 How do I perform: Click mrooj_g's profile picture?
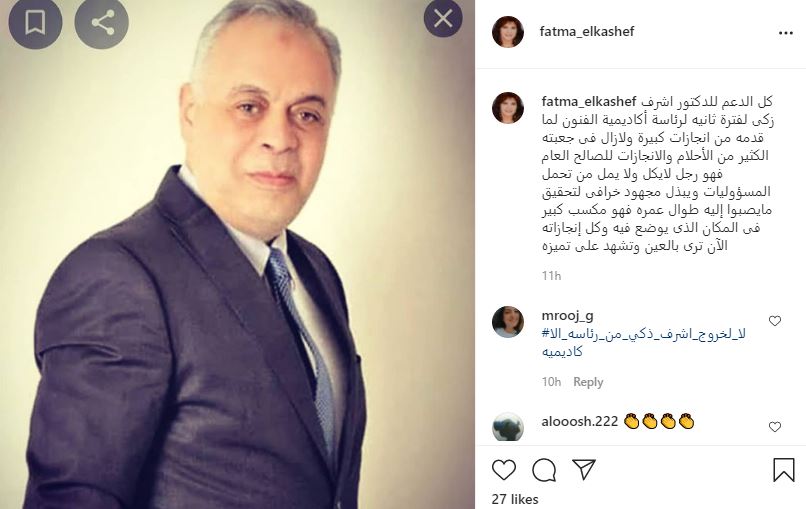point(508,322)
